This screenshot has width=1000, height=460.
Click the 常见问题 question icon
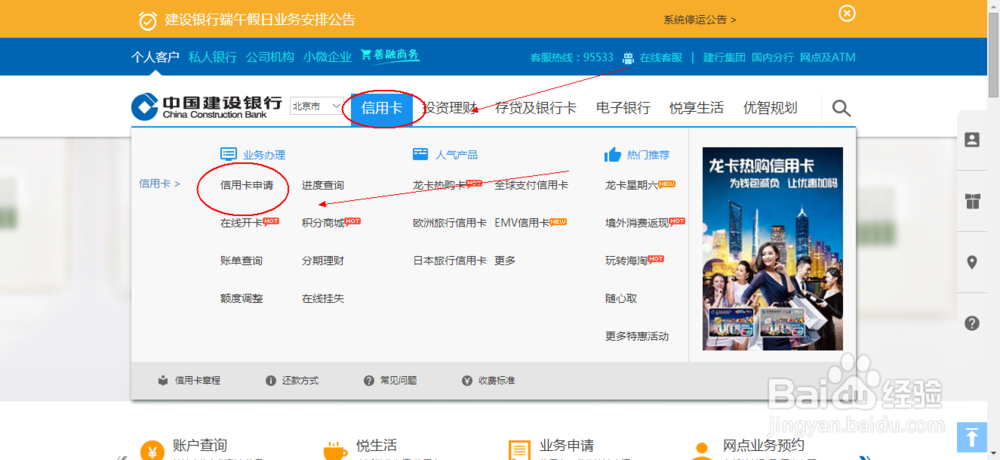(x=369, y=381)
